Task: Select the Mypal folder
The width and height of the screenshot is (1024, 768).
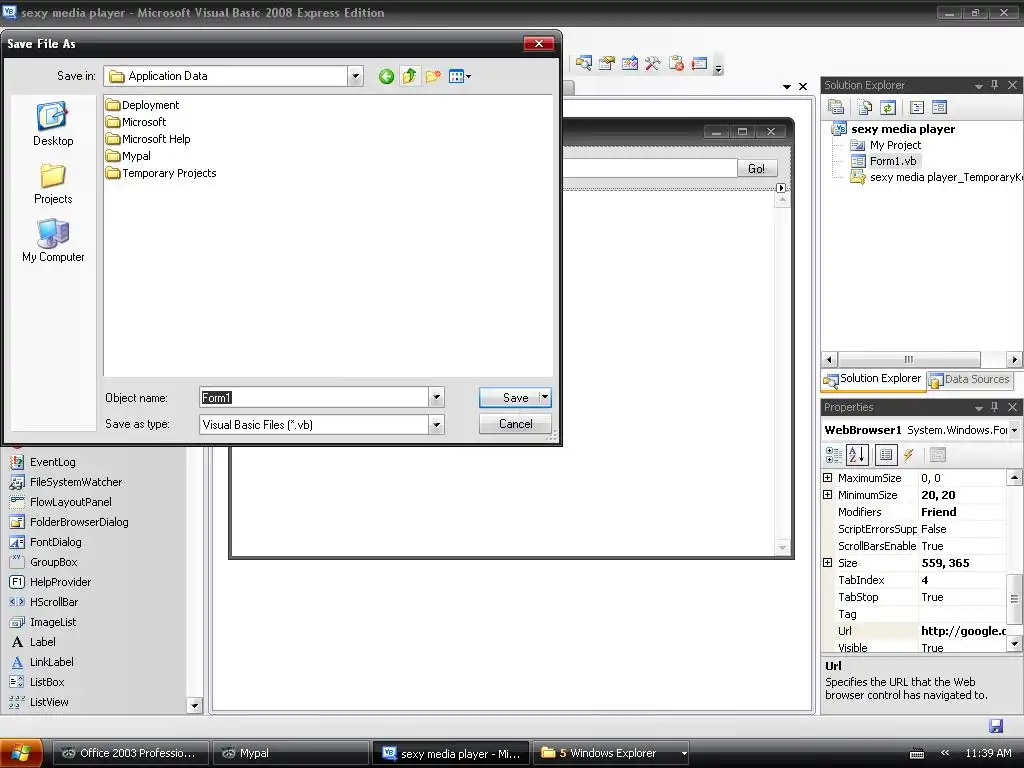Action: (129, 155)
